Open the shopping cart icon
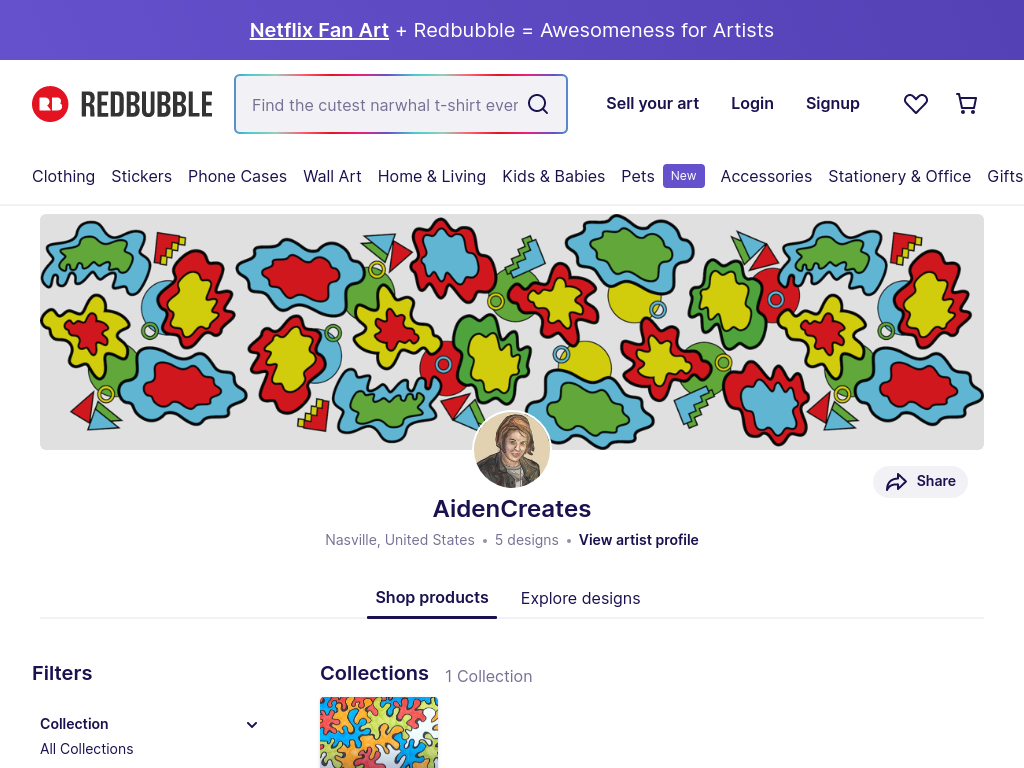 (x=967, y=104)
